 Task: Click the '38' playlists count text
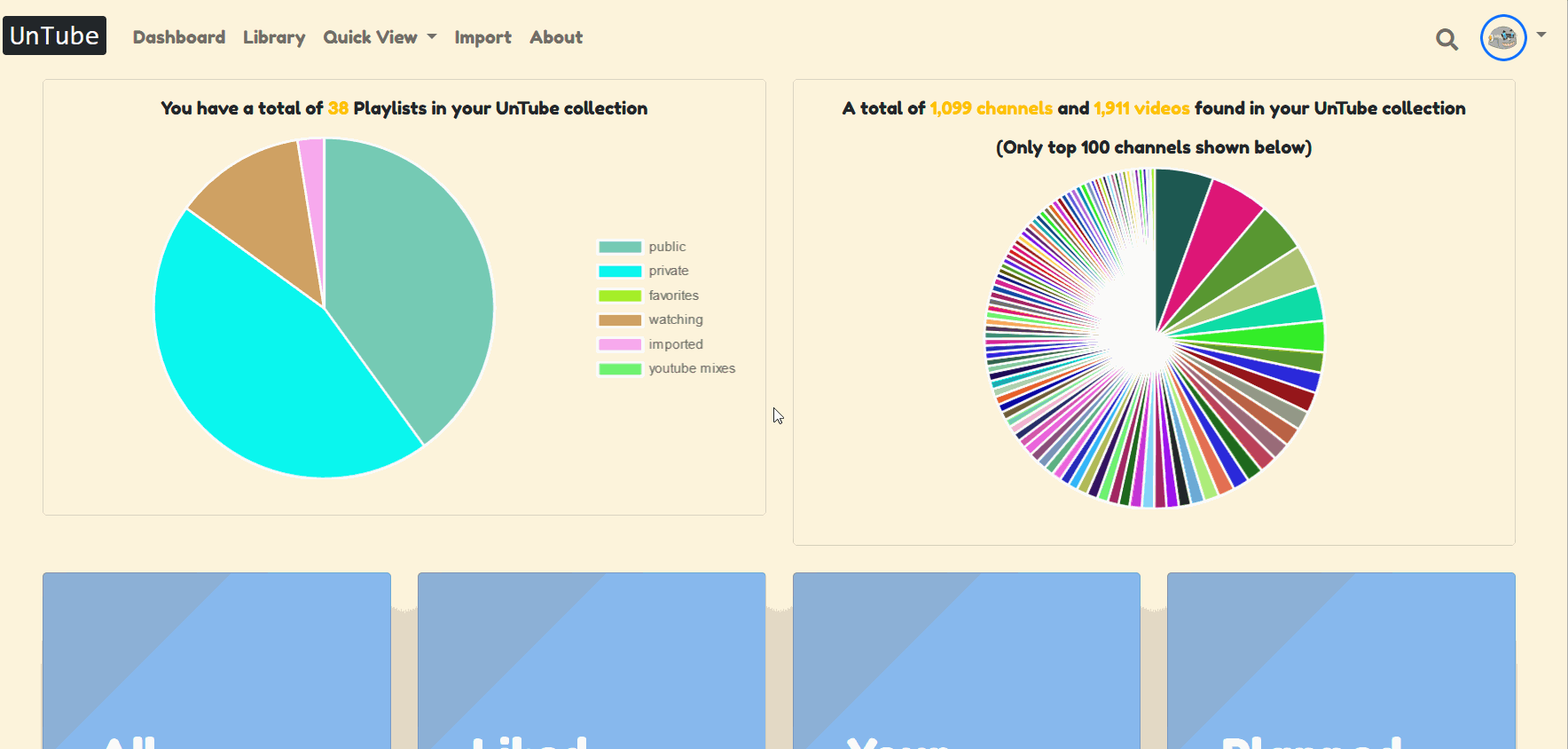click(338, 108)
